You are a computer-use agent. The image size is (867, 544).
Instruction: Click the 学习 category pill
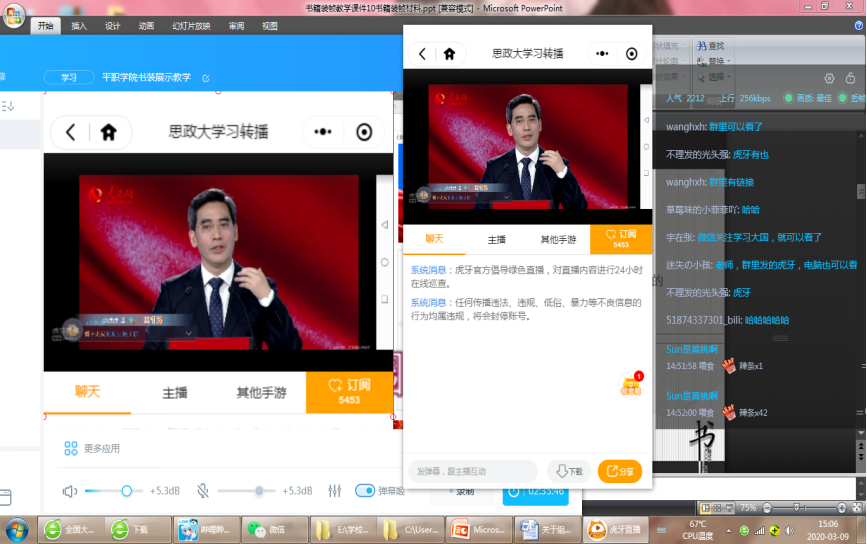[69, 77]
